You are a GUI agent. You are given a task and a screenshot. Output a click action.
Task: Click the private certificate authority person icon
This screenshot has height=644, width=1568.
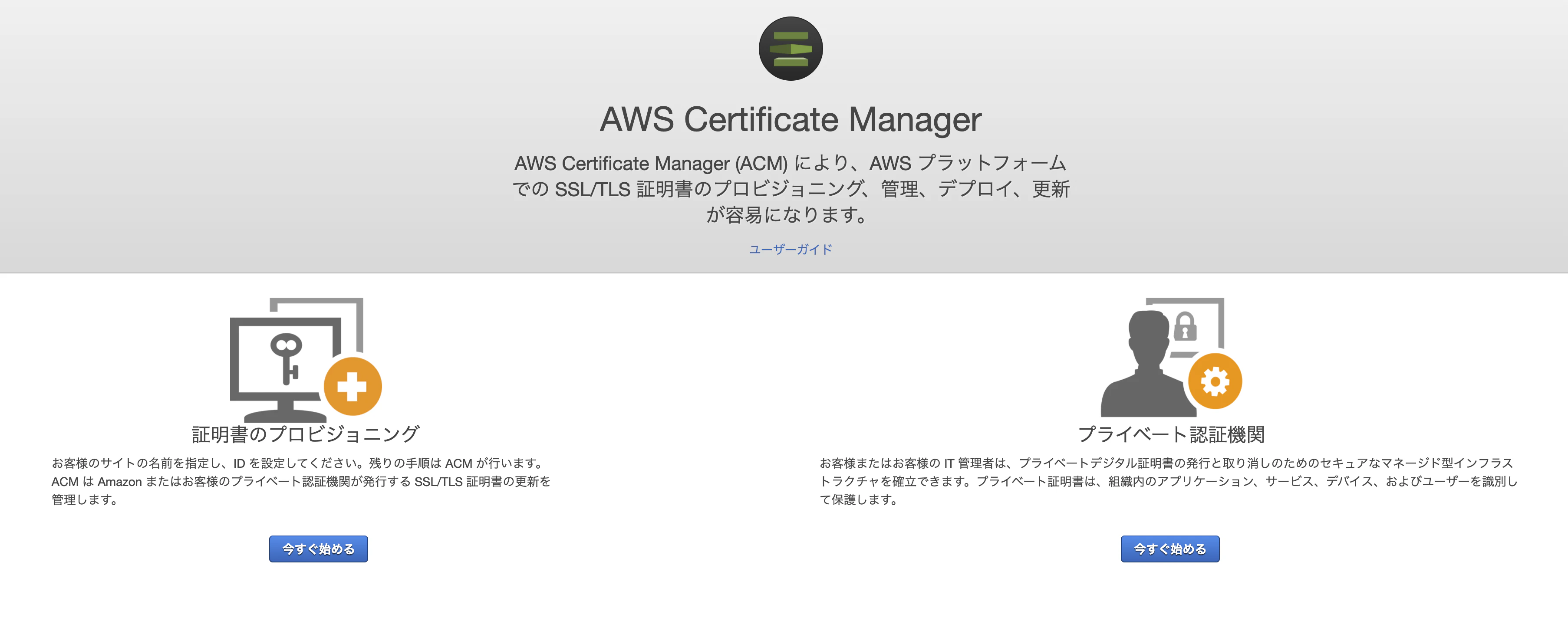(1171, 357)
